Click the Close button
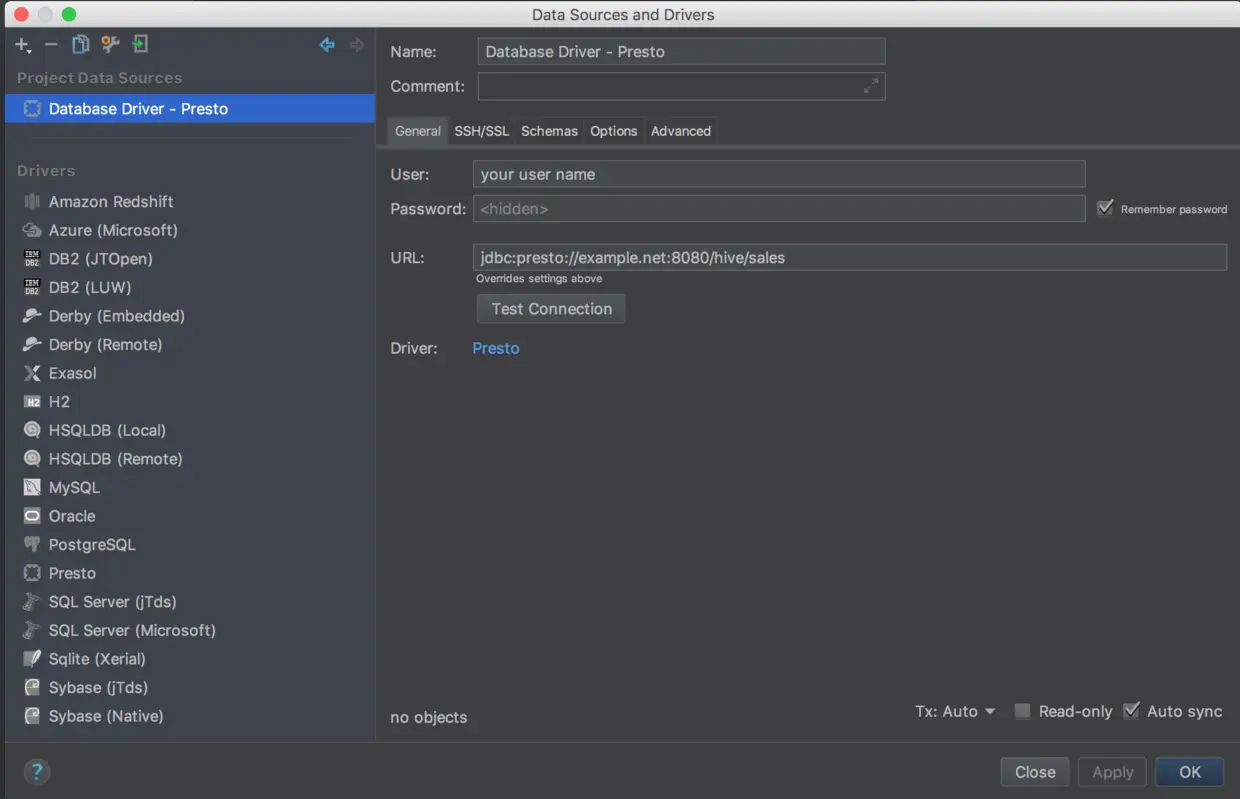 (x=1035, y=772)
